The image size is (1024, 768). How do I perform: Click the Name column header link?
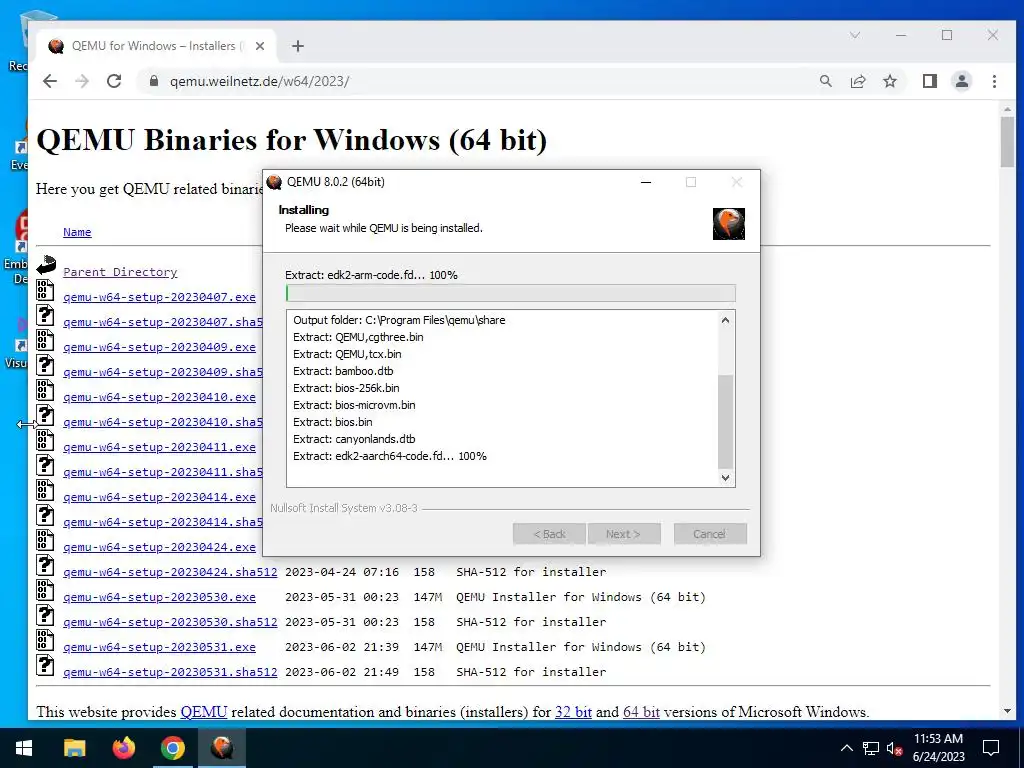[77, 232]
